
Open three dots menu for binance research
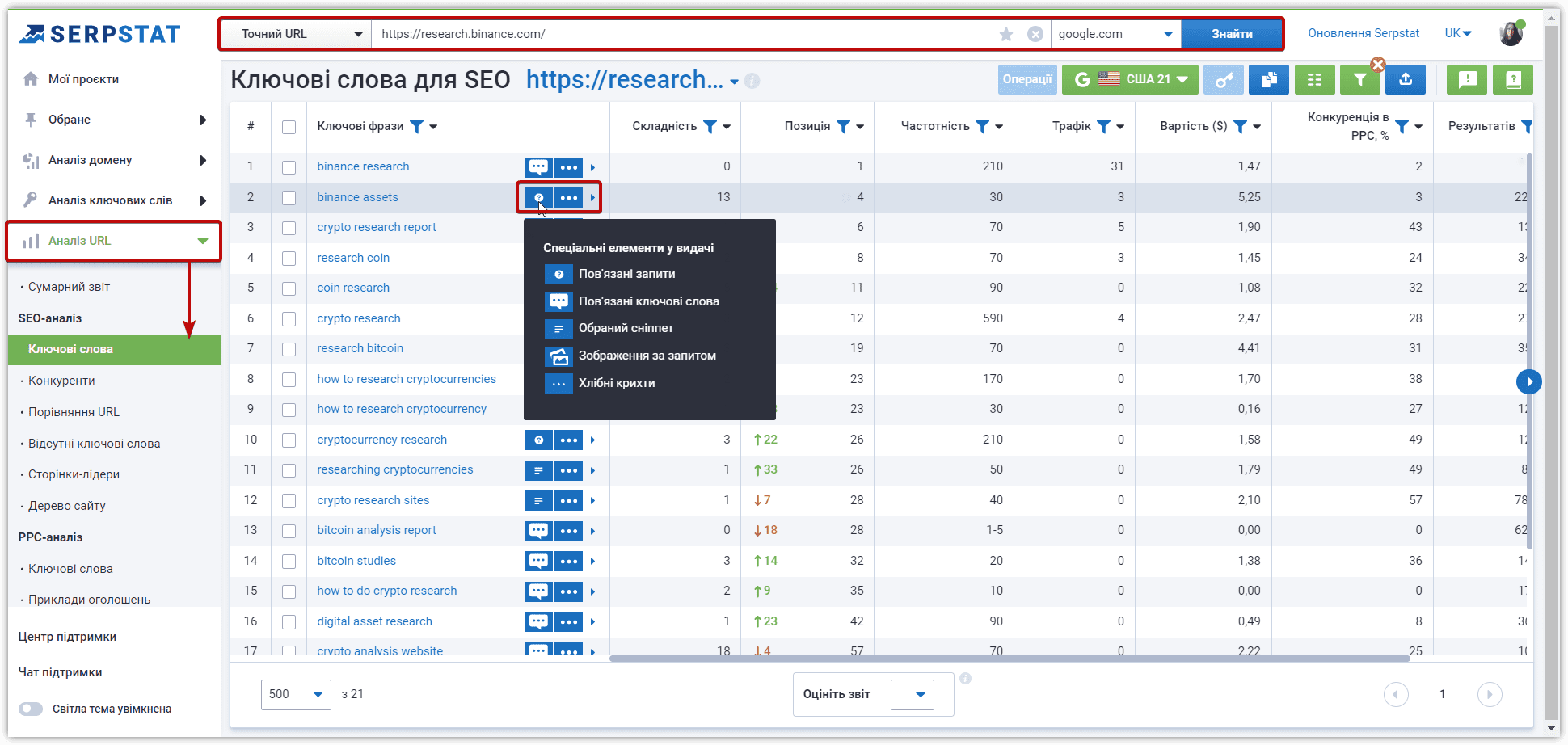[569, 167]
